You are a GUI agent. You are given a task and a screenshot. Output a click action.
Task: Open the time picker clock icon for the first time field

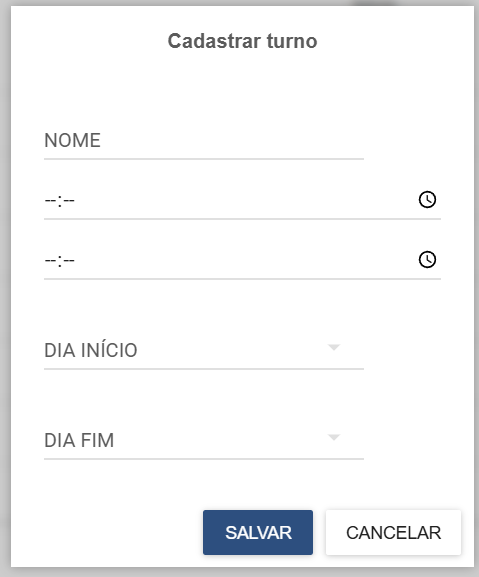(x=427, y=200)
